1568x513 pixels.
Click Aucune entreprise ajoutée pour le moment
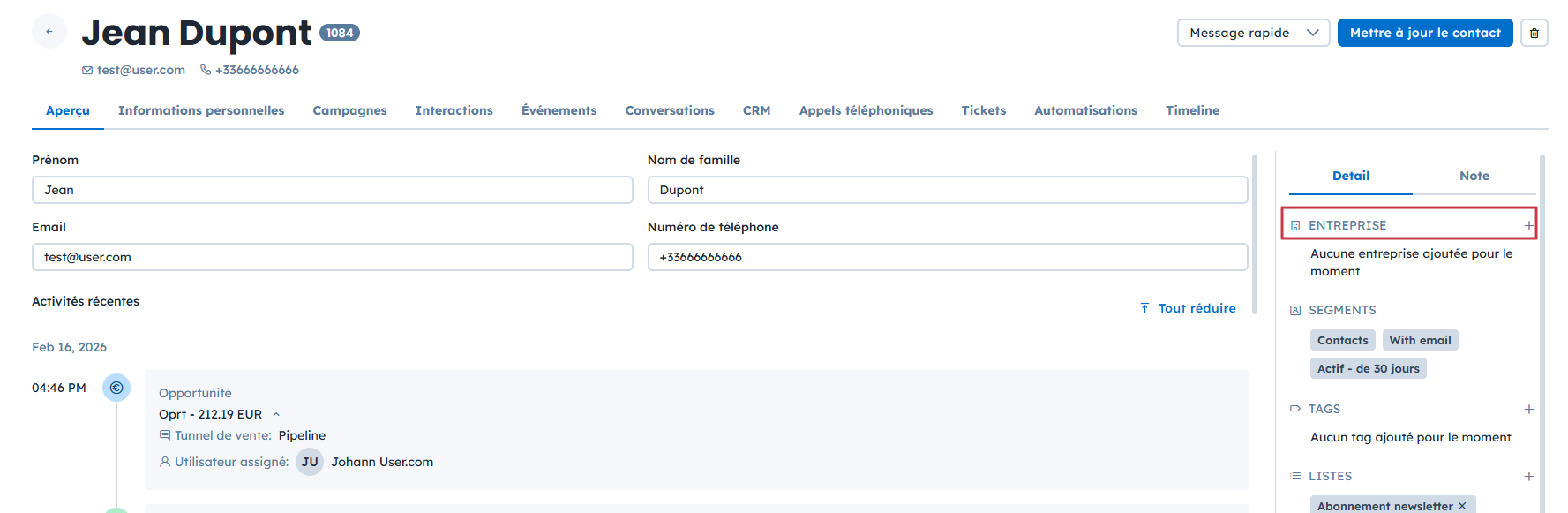[x=1411, y=262]
